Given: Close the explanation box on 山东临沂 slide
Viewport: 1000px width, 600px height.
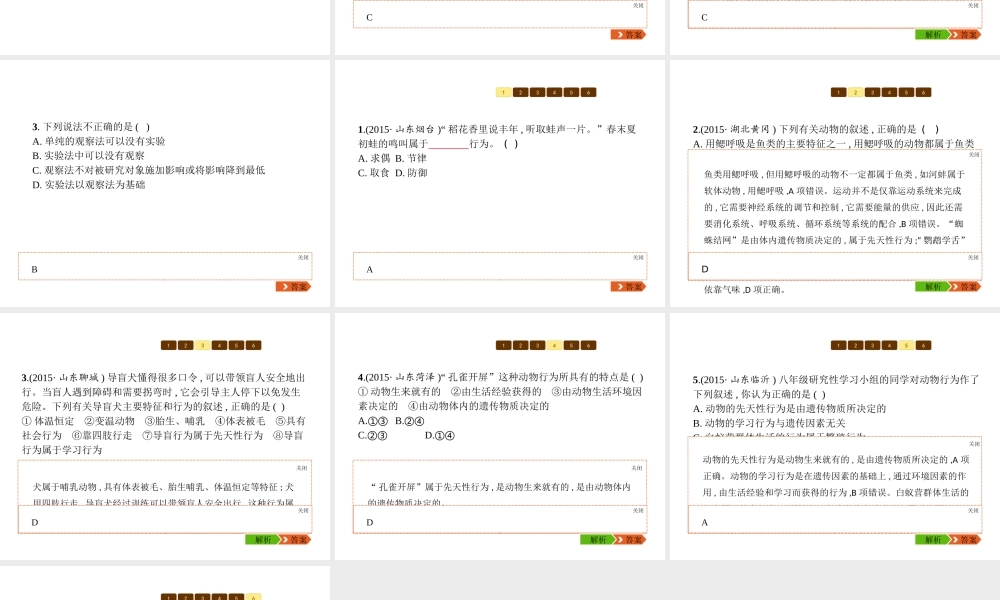Looking at the screenshot, I should pyautogui.click(x=974, y=444).
